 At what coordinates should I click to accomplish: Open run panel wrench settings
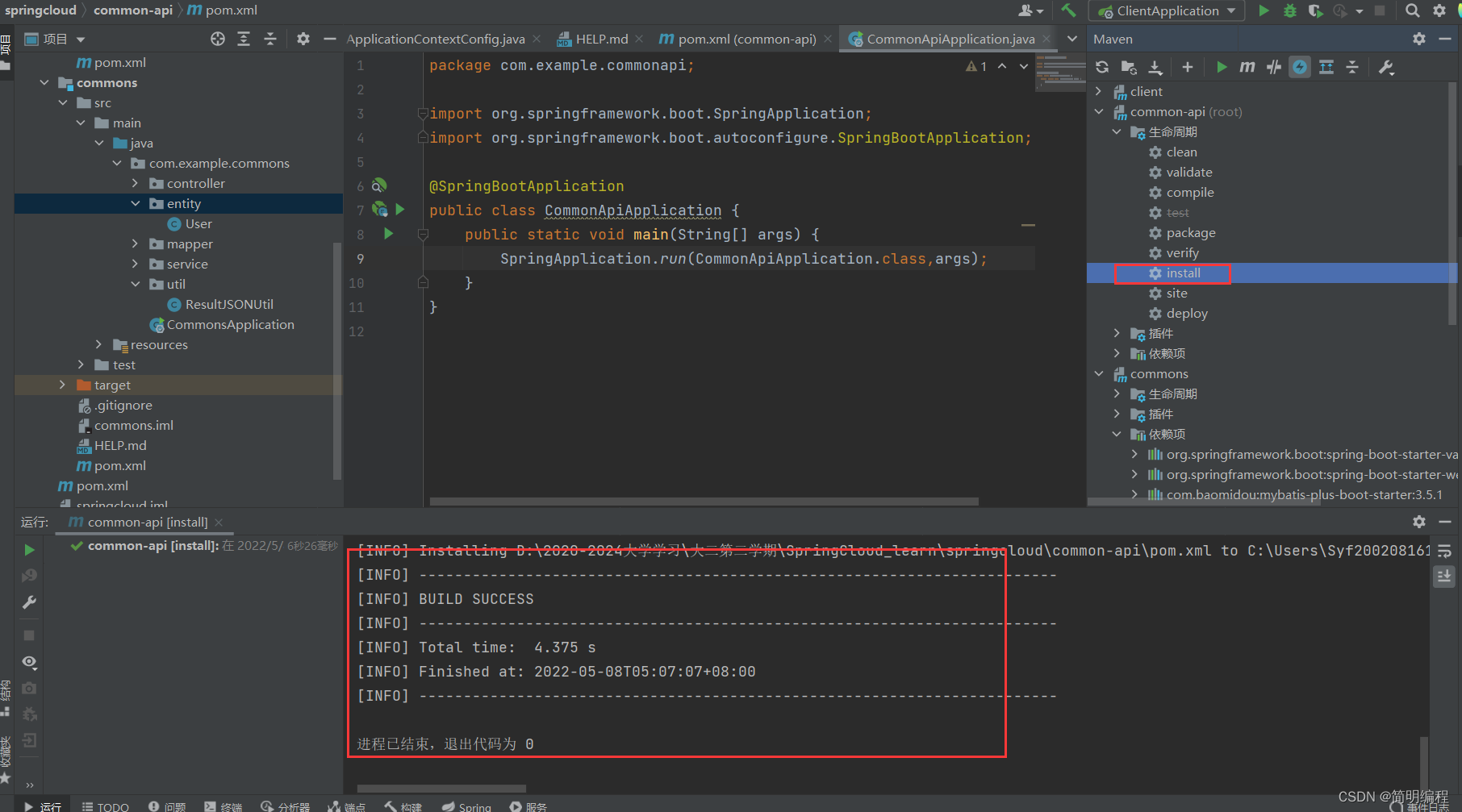point(29,602)
